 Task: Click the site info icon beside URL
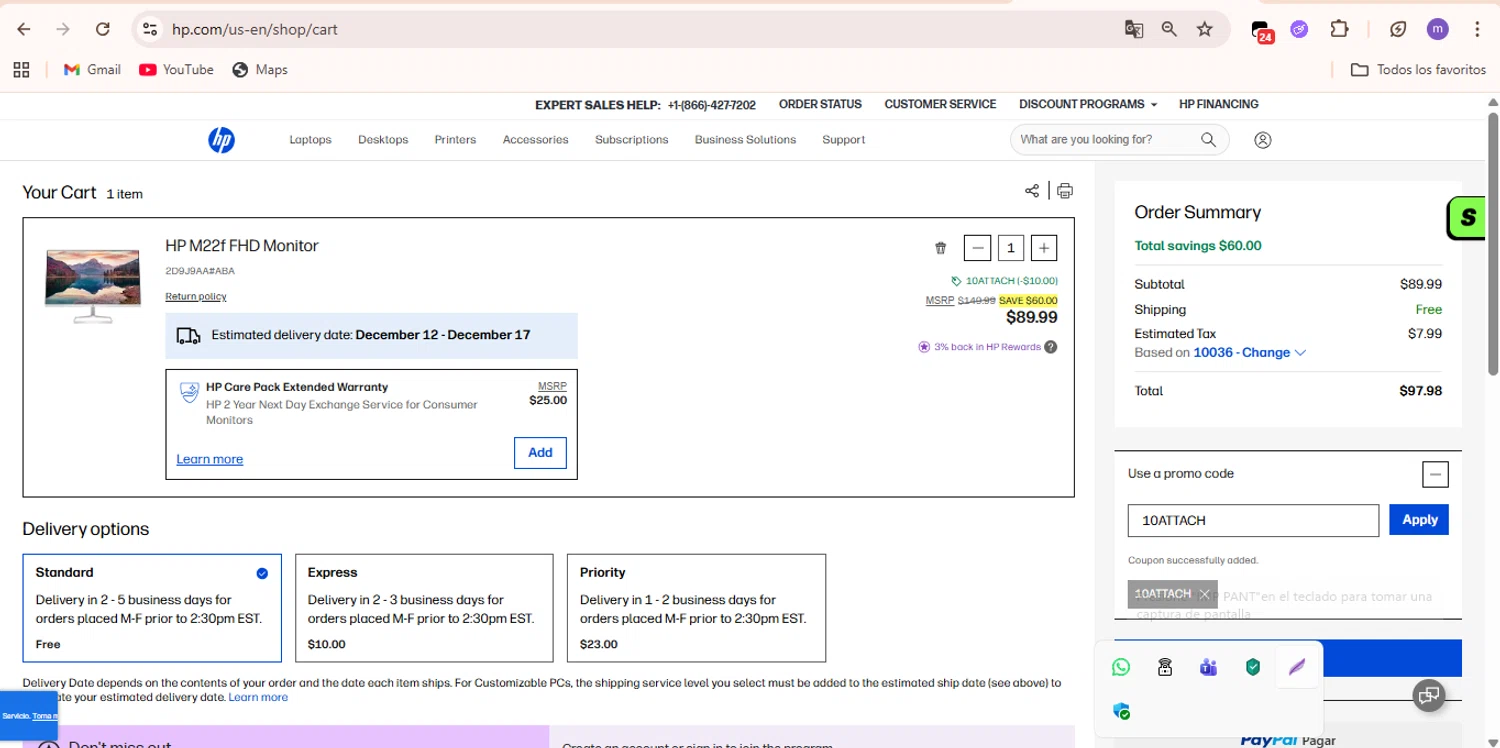point(150,29)
